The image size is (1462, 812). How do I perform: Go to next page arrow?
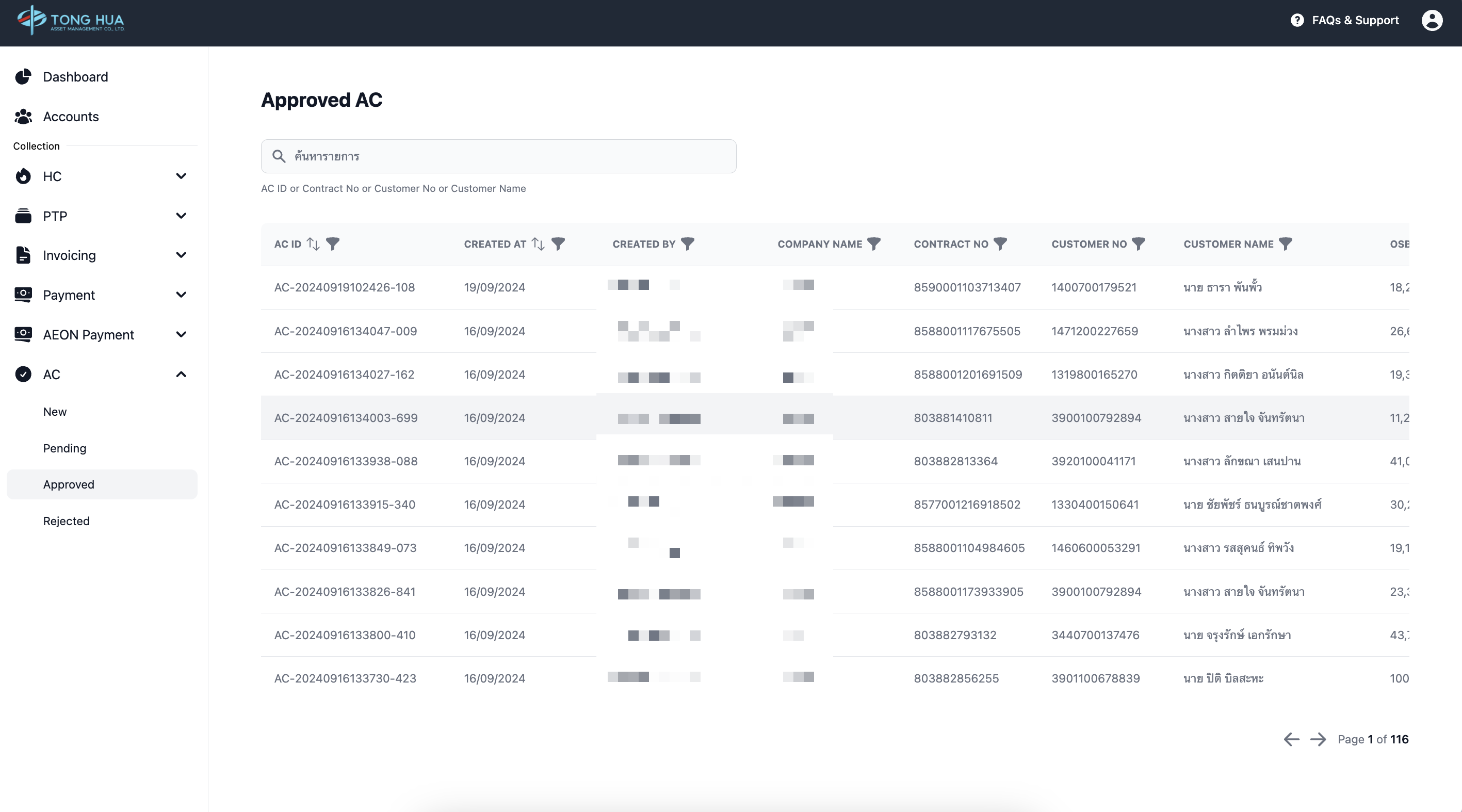[1318, 739]
